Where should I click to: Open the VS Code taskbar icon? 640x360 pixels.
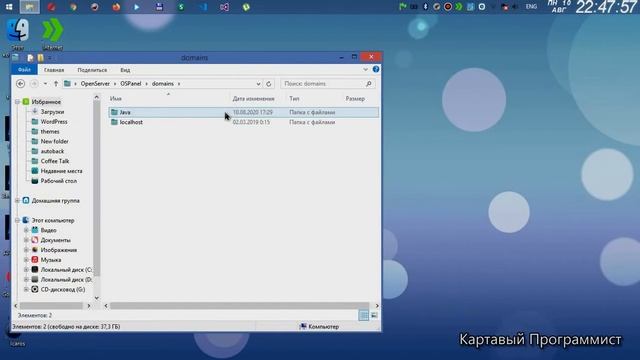click(x=203, y=7)
